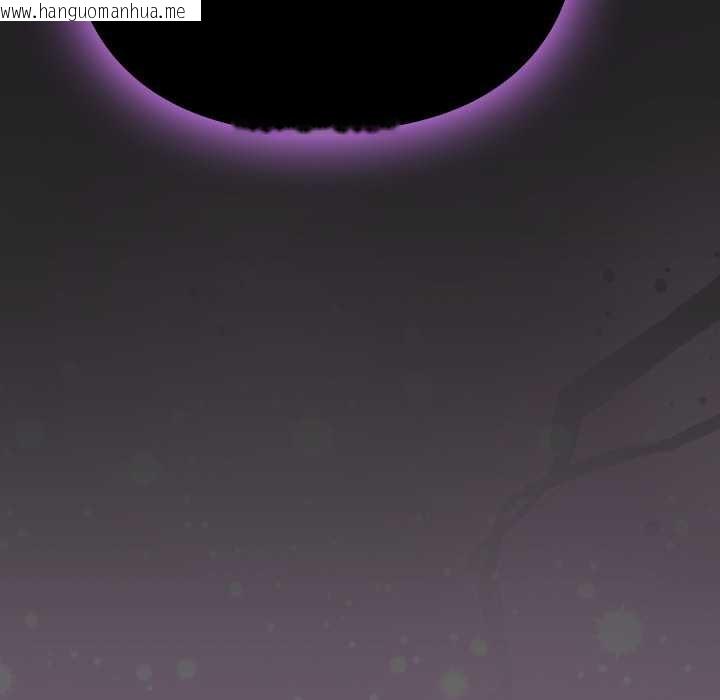Click the purple glow on the eclipse's right edge
Screen dimensions: 720x700
(556, 50)
